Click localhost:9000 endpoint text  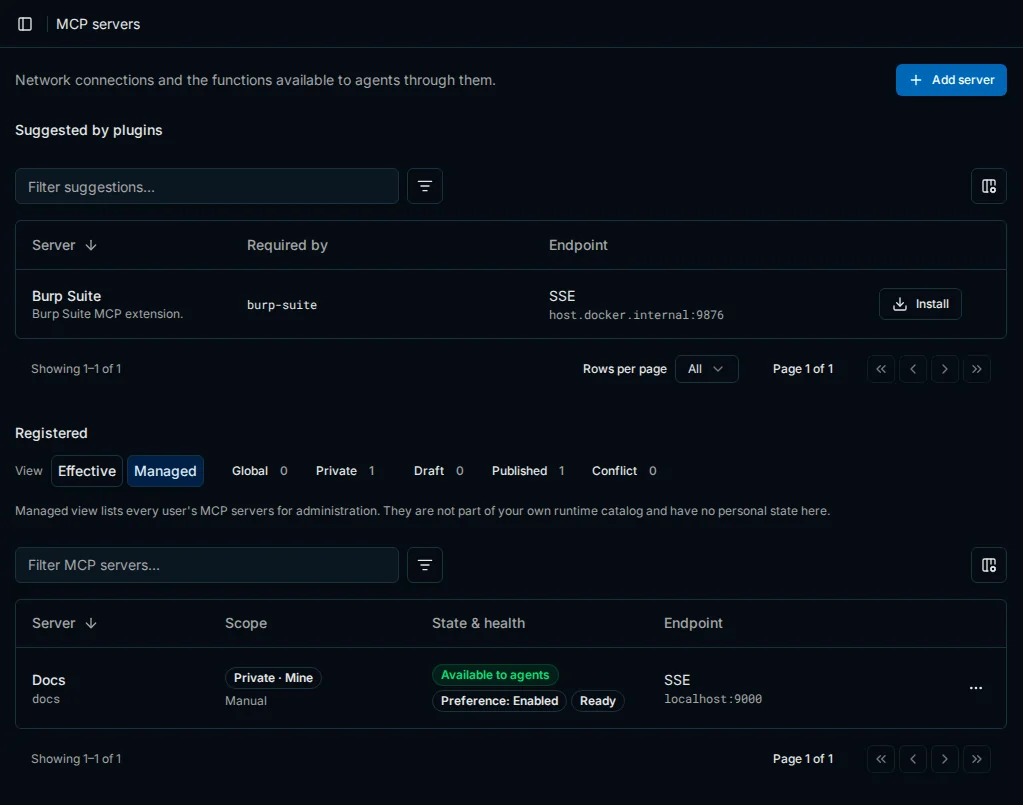pos(713,699)
